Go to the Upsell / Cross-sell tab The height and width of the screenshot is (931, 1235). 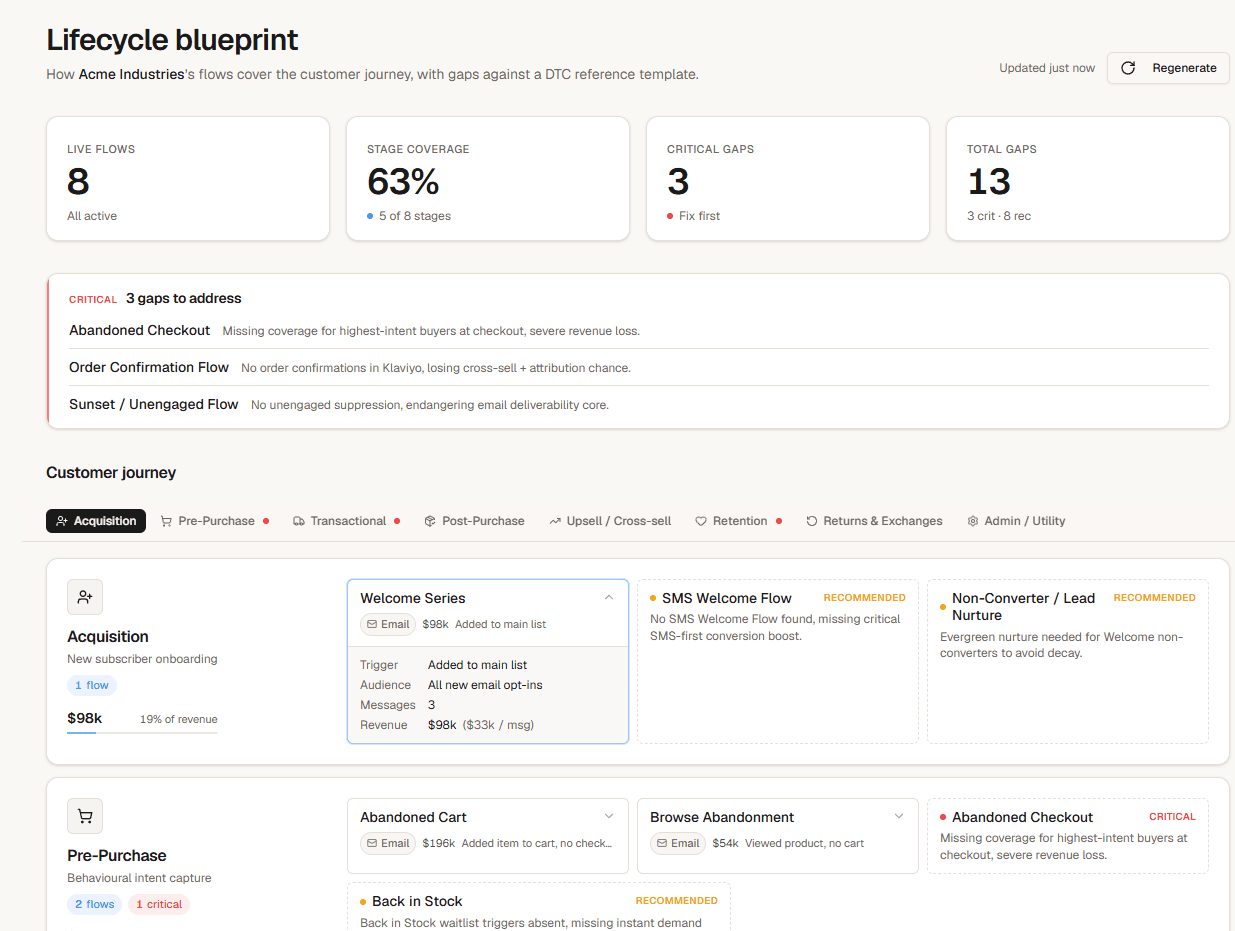[x=610, y=521]
